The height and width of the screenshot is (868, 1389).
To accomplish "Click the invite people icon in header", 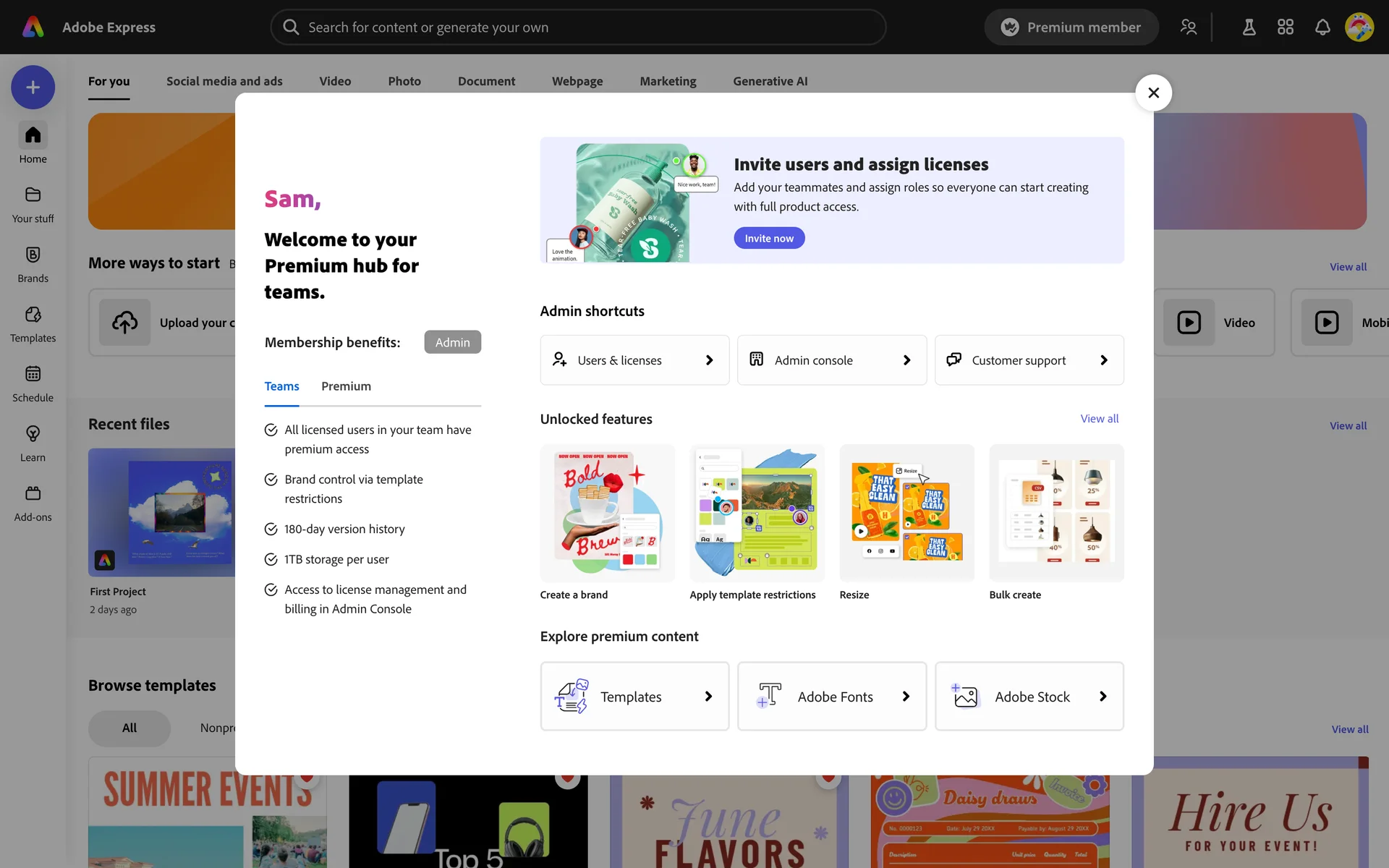I will click(1188, 27).
